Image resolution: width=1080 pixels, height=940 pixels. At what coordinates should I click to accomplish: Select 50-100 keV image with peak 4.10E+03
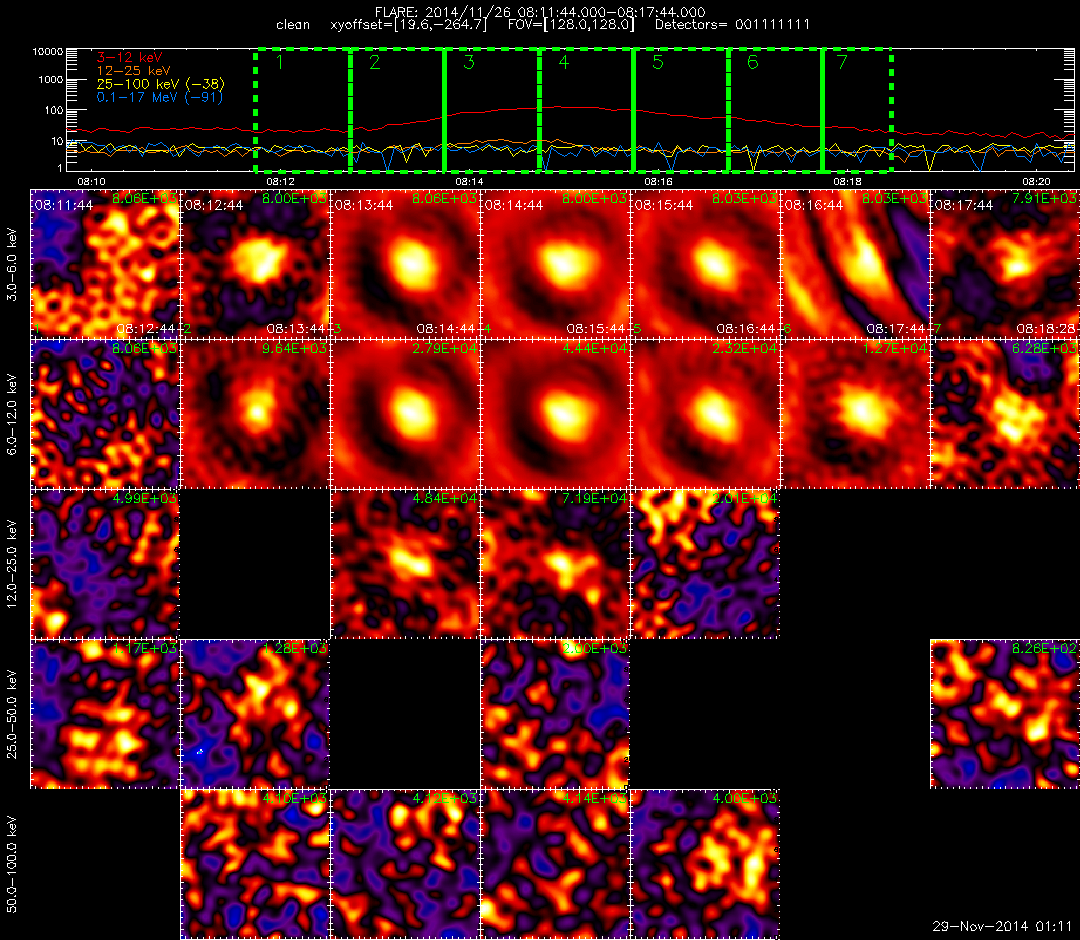(255, 864)
